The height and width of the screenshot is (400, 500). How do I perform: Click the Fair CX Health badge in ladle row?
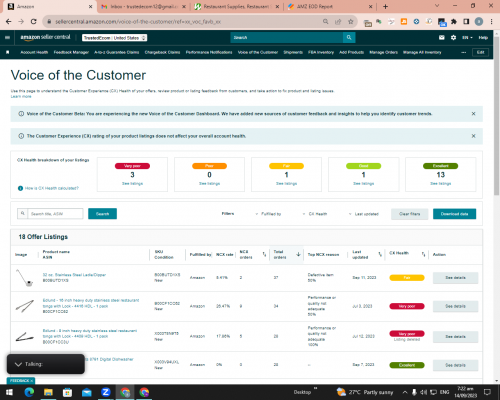[x=407, y=278]
